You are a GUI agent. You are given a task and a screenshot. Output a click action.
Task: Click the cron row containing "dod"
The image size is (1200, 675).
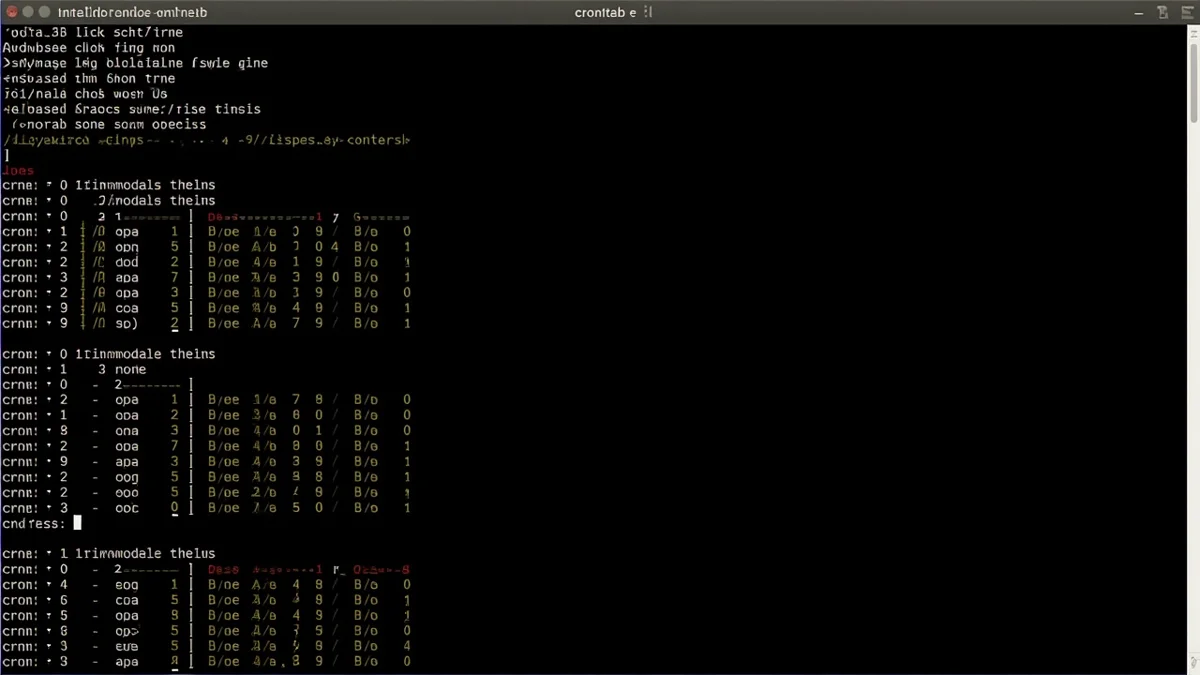207,262
